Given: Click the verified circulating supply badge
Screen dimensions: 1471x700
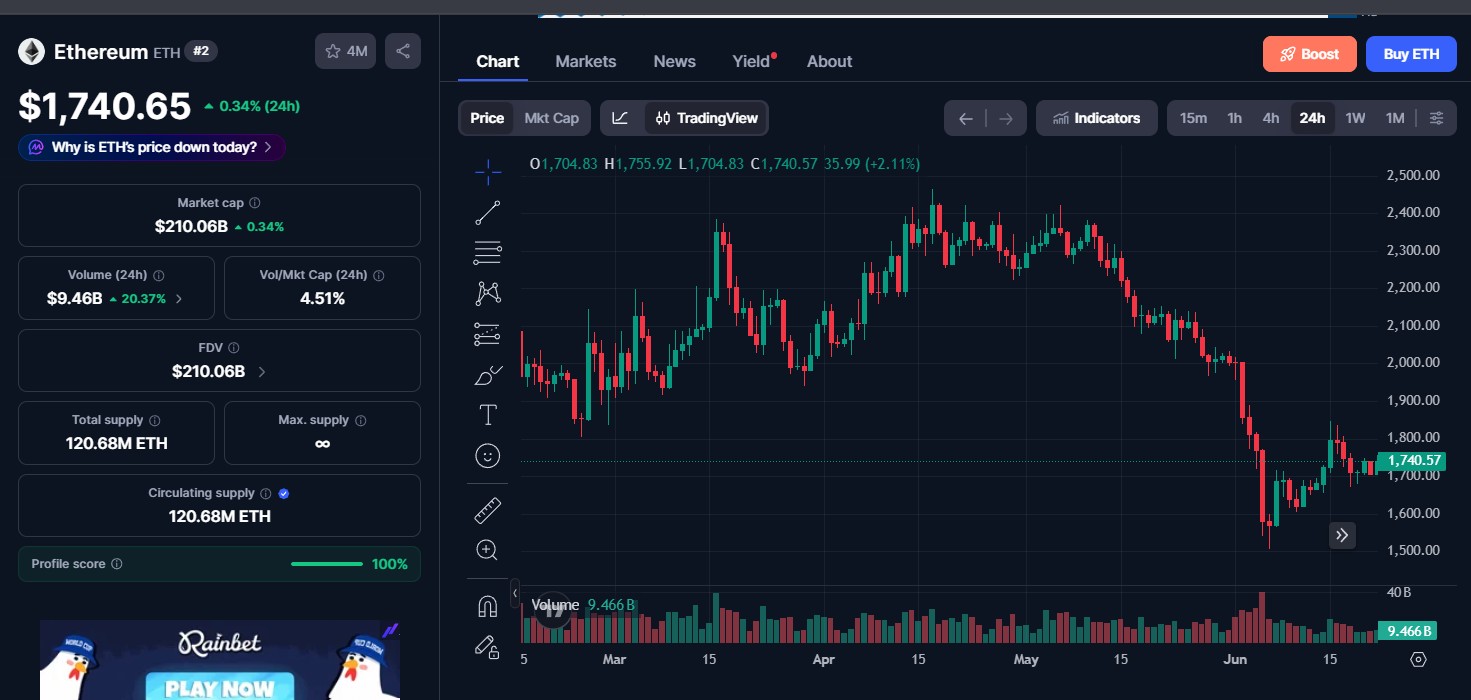Looking at the screenshot, I should pos(284,493).
